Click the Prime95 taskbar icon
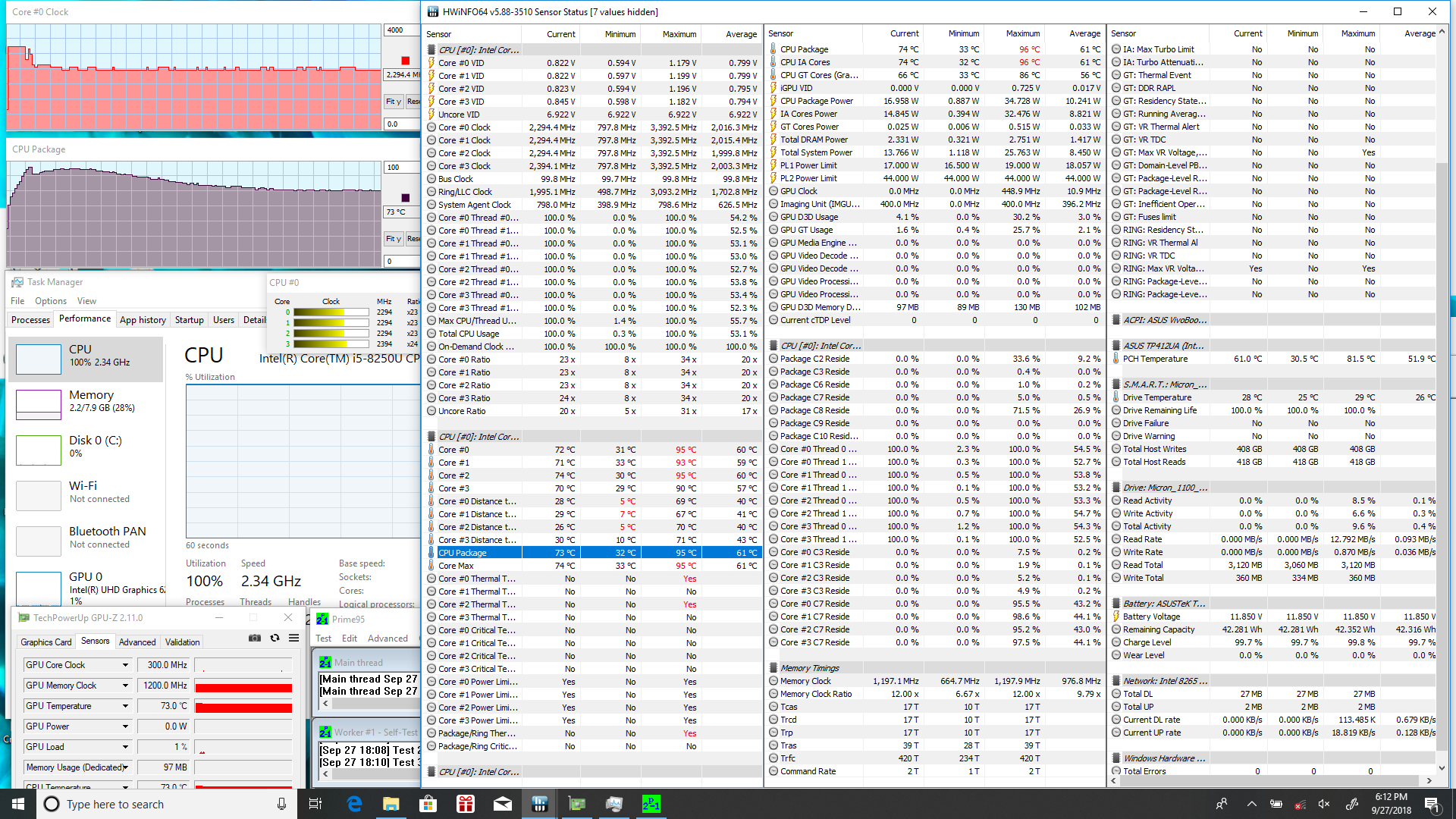The image size is (1456, 819). 651,804
